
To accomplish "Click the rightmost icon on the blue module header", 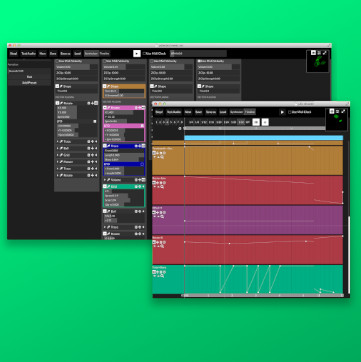I will pos(143,146).
